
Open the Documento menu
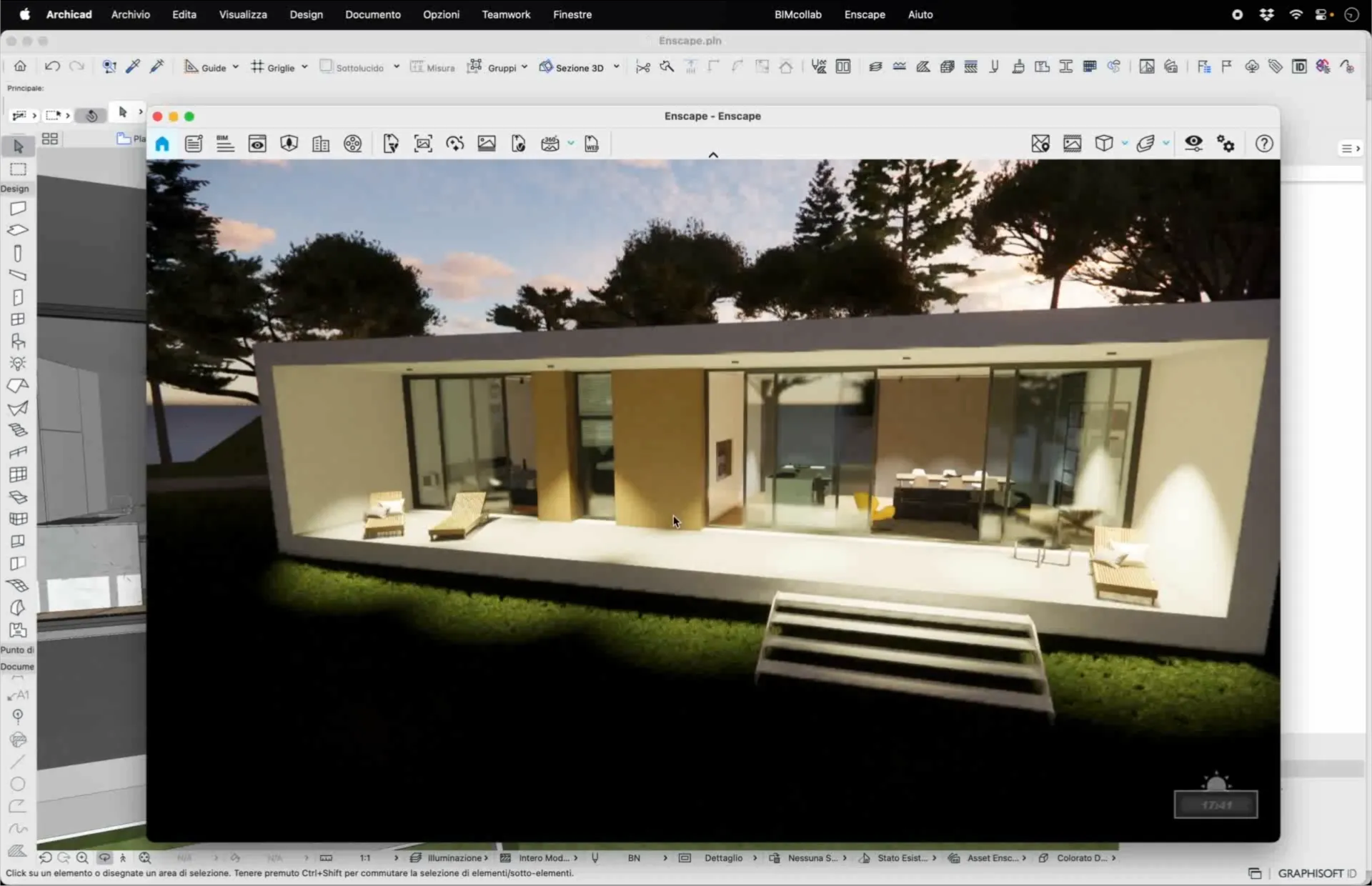click(372, 14)
